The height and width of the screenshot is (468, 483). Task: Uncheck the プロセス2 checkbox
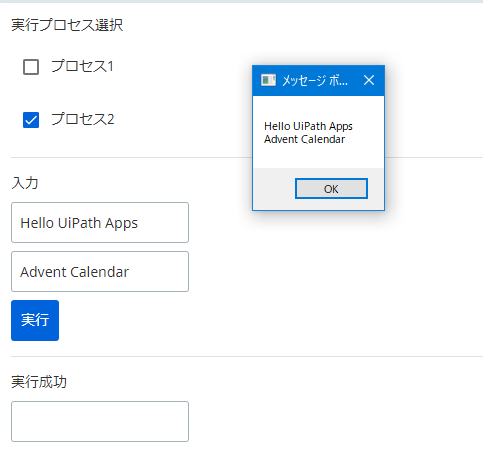(31, 120)
